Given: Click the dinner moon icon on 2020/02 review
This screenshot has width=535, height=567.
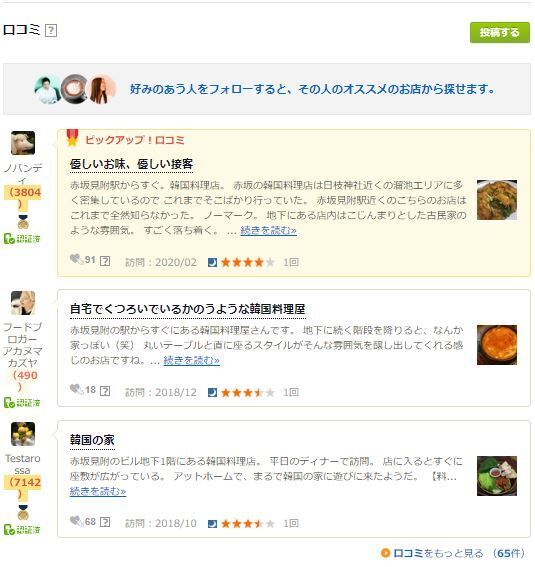Looking at the screenshot, I should click(x=213, y=262).
